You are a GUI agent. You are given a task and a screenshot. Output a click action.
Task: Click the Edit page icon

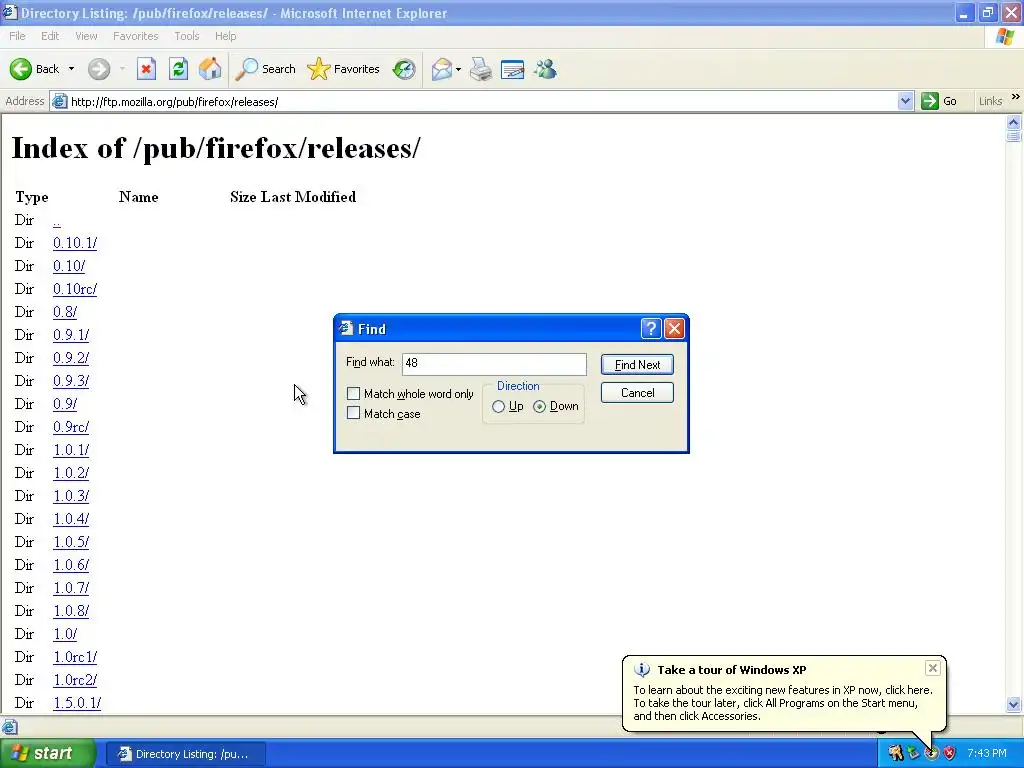(512, 69)
